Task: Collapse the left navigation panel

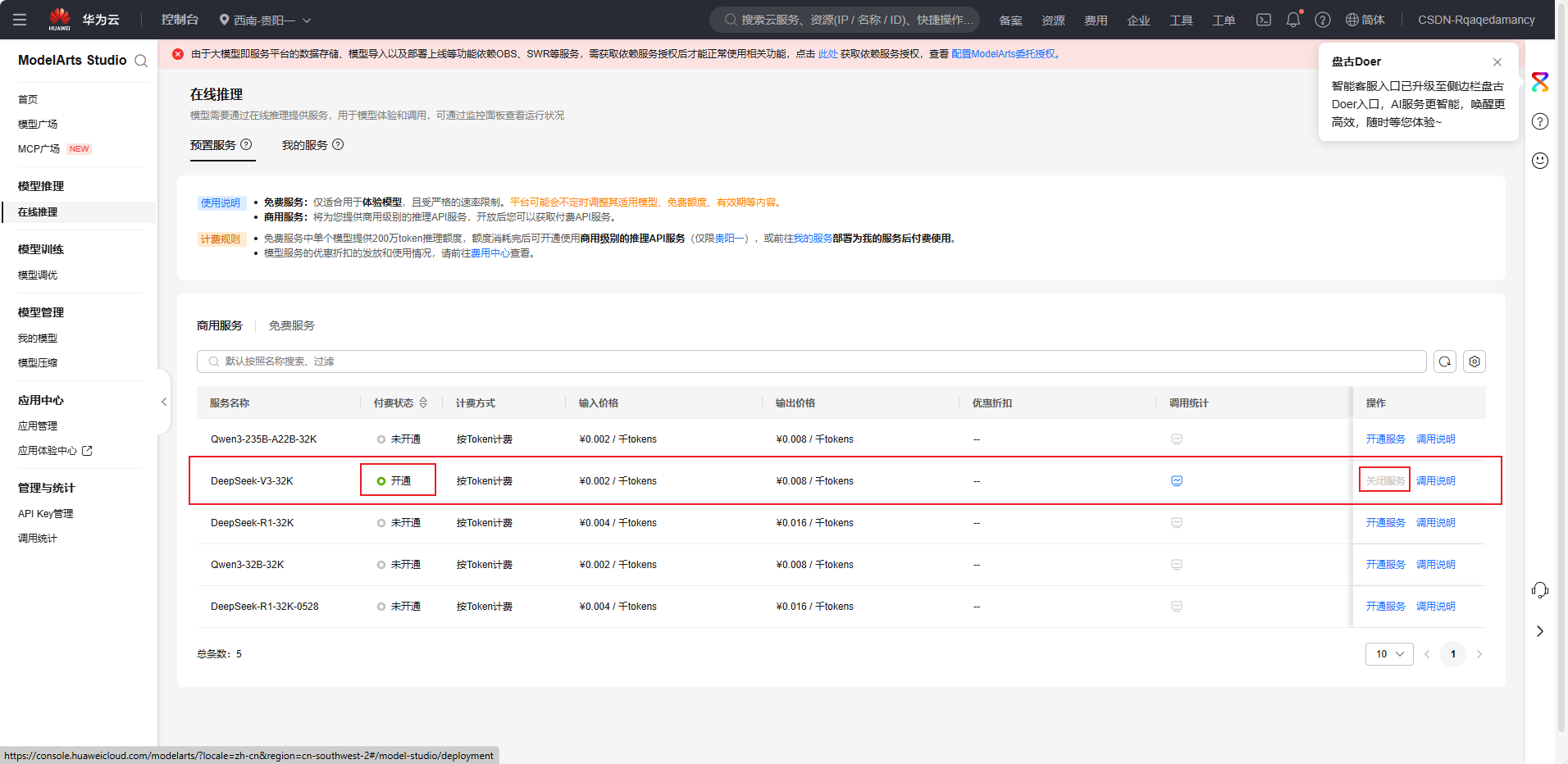Action: (164, 402)
